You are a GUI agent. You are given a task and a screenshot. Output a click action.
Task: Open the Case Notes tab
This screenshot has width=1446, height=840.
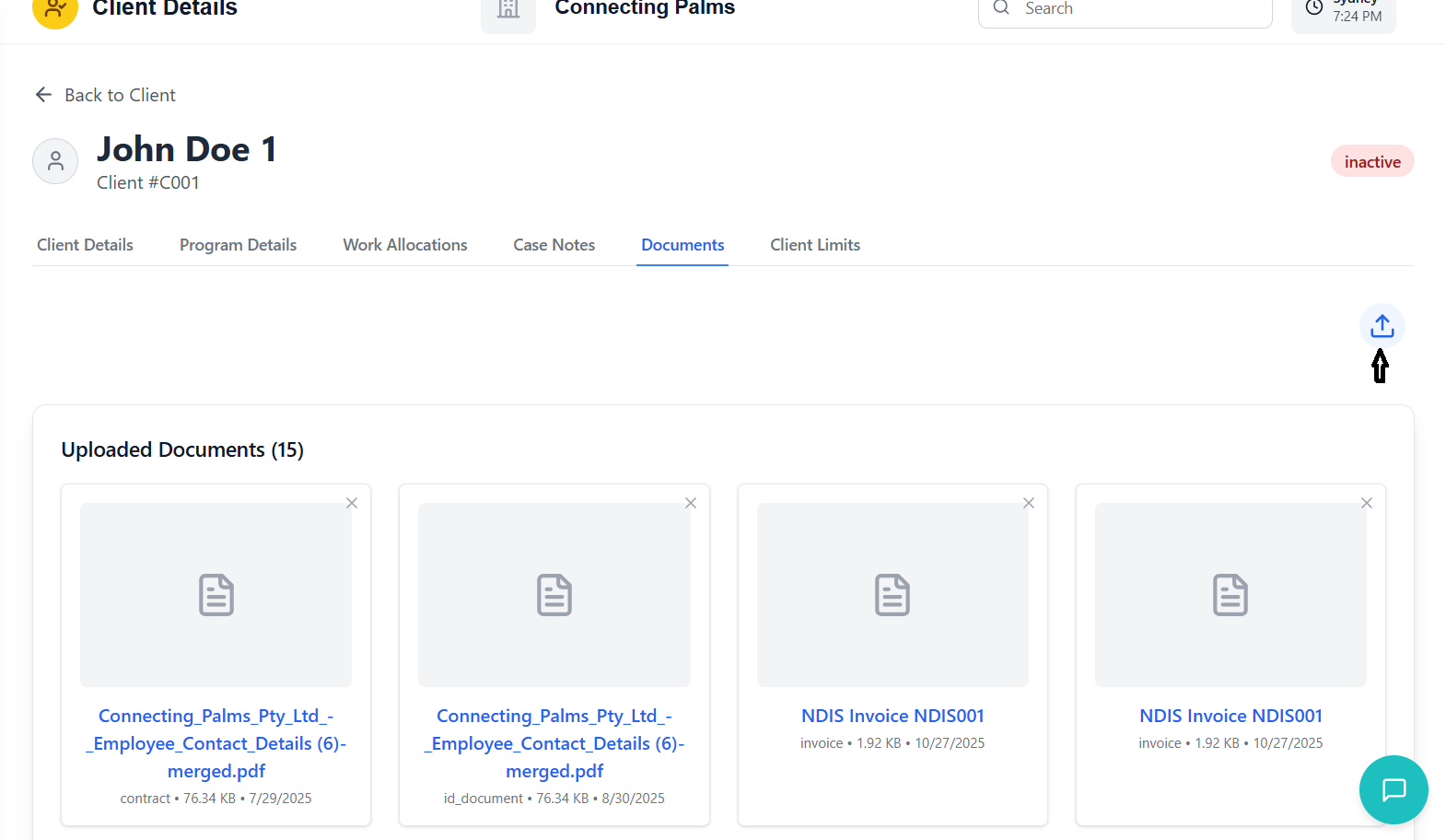pos(554,245)
